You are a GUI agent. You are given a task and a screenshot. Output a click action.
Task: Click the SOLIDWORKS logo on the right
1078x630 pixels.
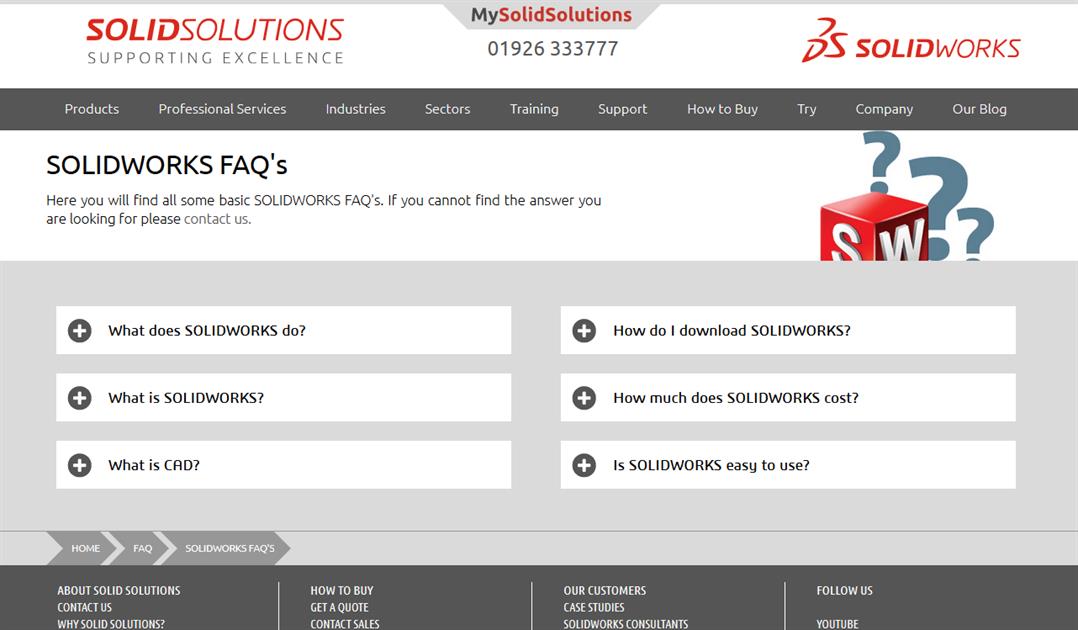click(908, 45)
